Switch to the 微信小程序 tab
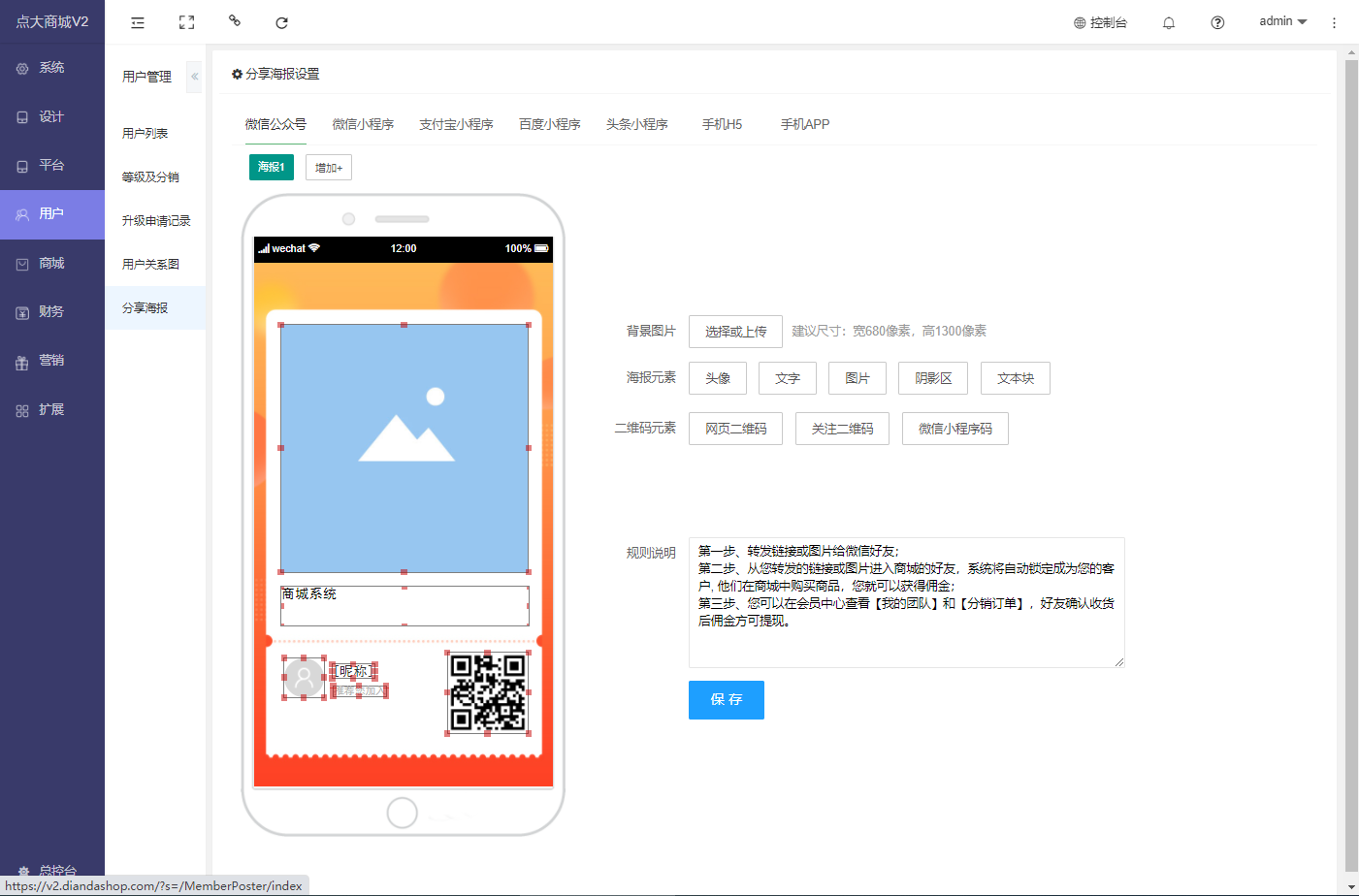Image resolution: width=1359 pixels, height=896 pixels. 363,124
